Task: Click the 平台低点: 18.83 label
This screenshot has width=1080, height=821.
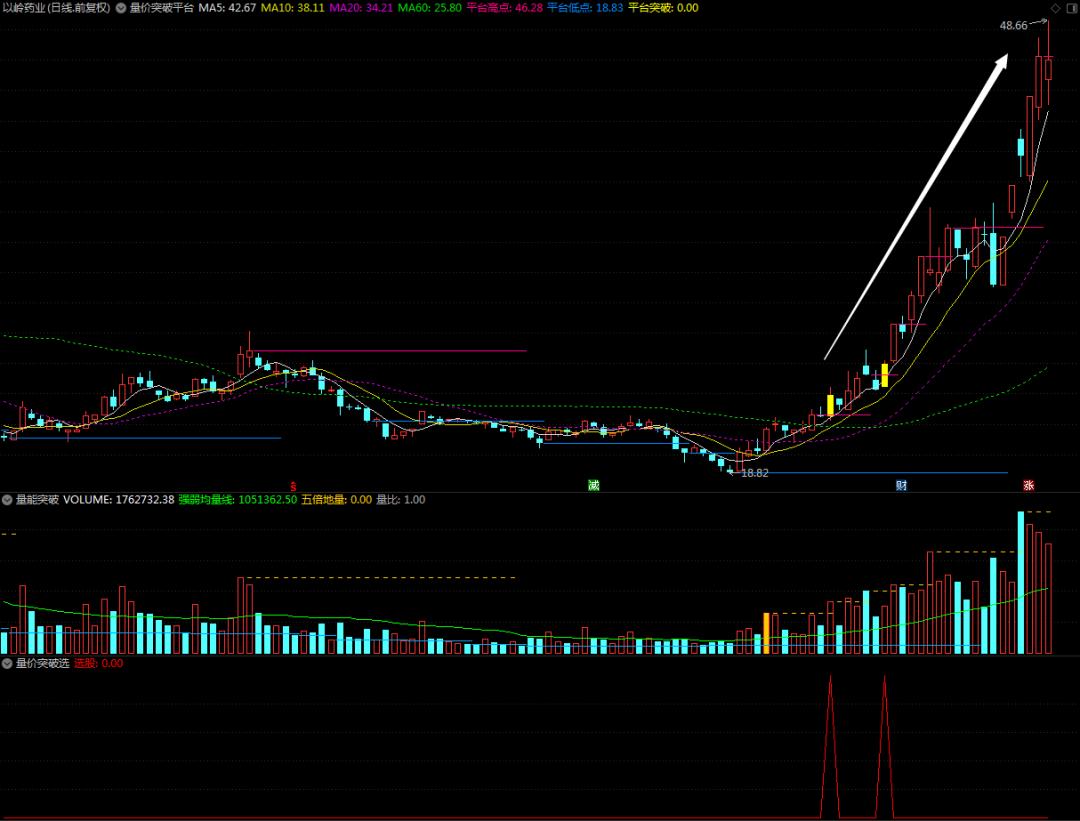Action: click(x=585, y=8)
